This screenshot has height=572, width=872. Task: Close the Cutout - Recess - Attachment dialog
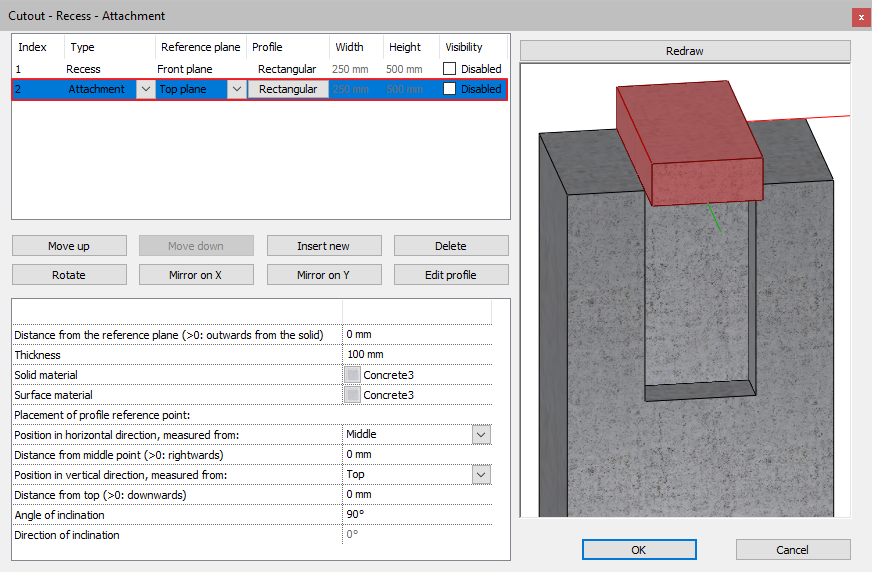[860, 17]
